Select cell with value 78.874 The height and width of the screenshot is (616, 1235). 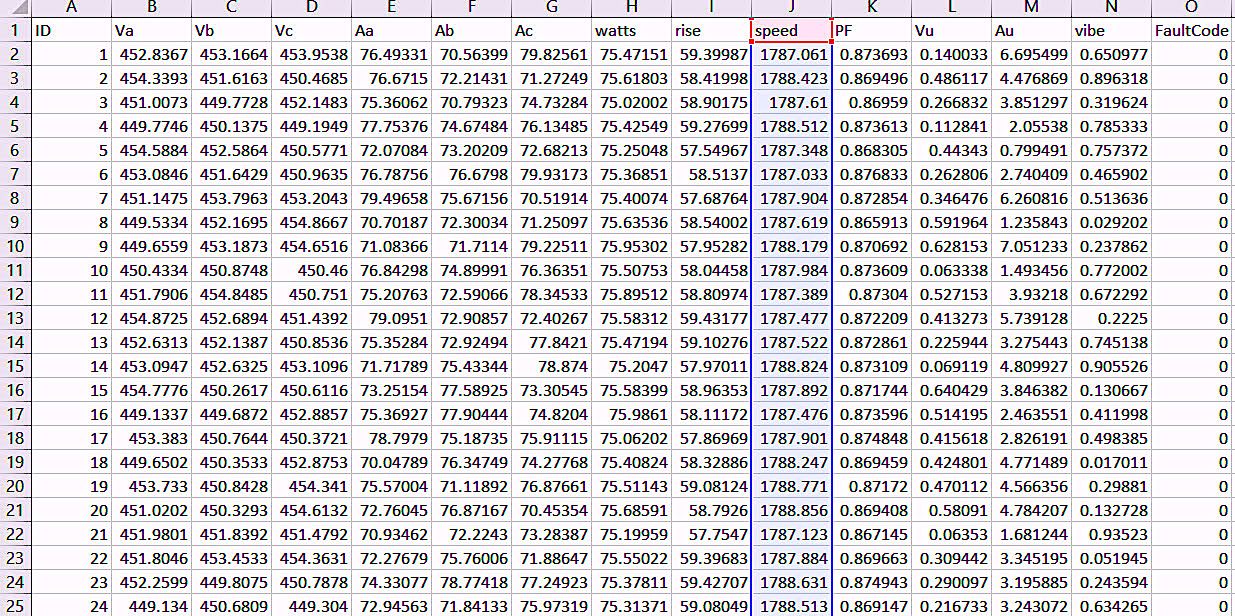coord(551,366)
